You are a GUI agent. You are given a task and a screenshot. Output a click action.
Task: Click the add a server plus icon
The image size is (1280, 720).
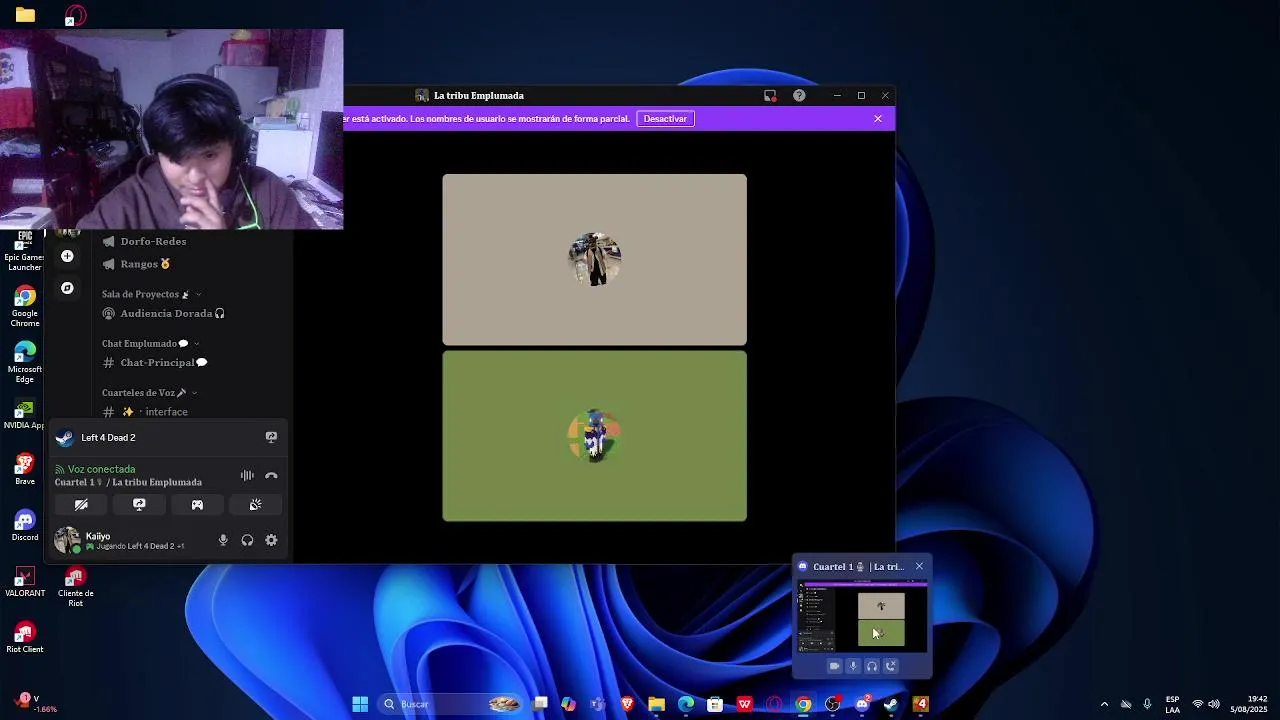coord(67,256)
